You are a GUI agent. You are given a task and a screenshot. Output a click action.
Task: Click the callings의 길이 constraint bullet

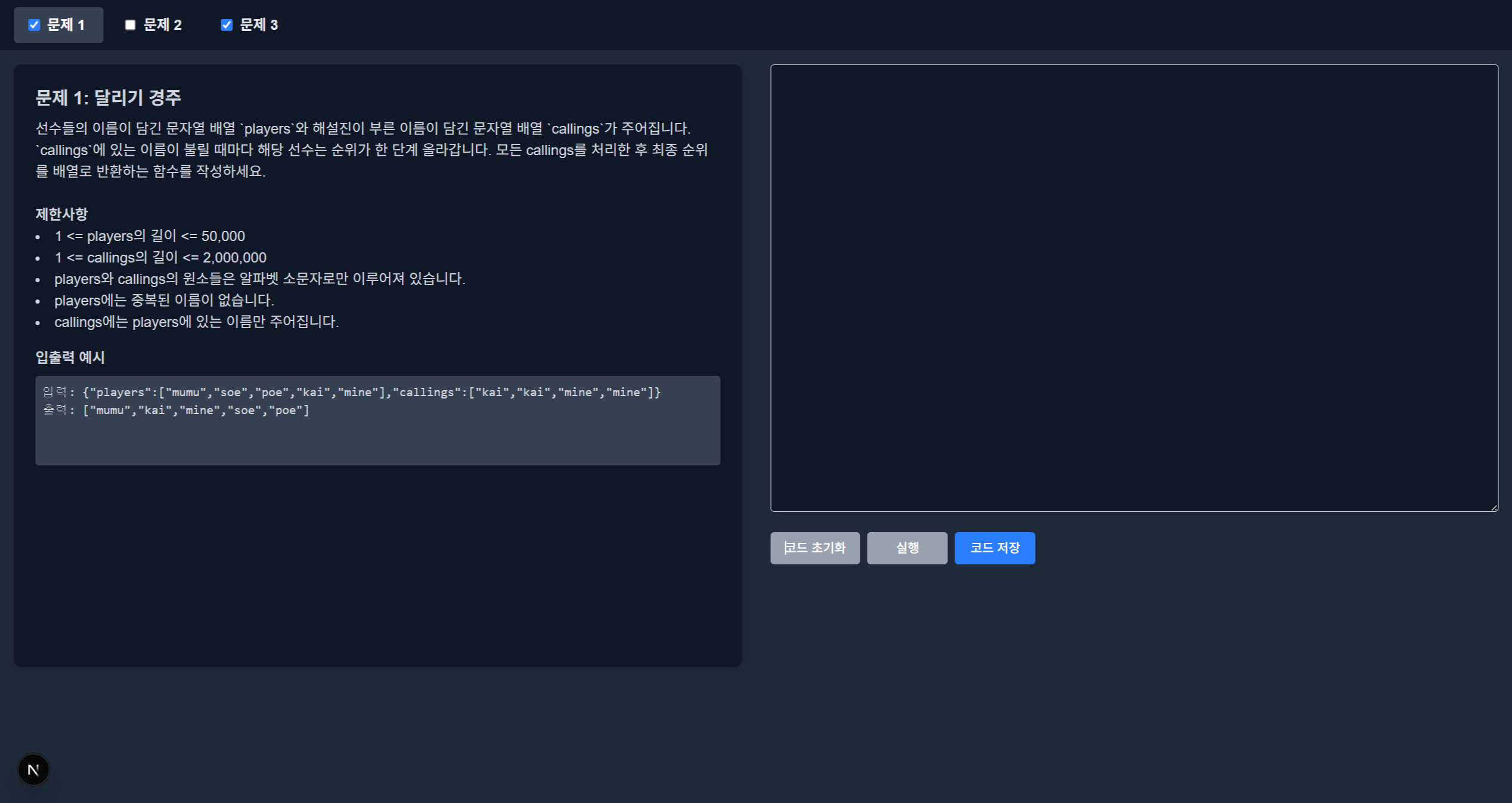tap(160, 258)
